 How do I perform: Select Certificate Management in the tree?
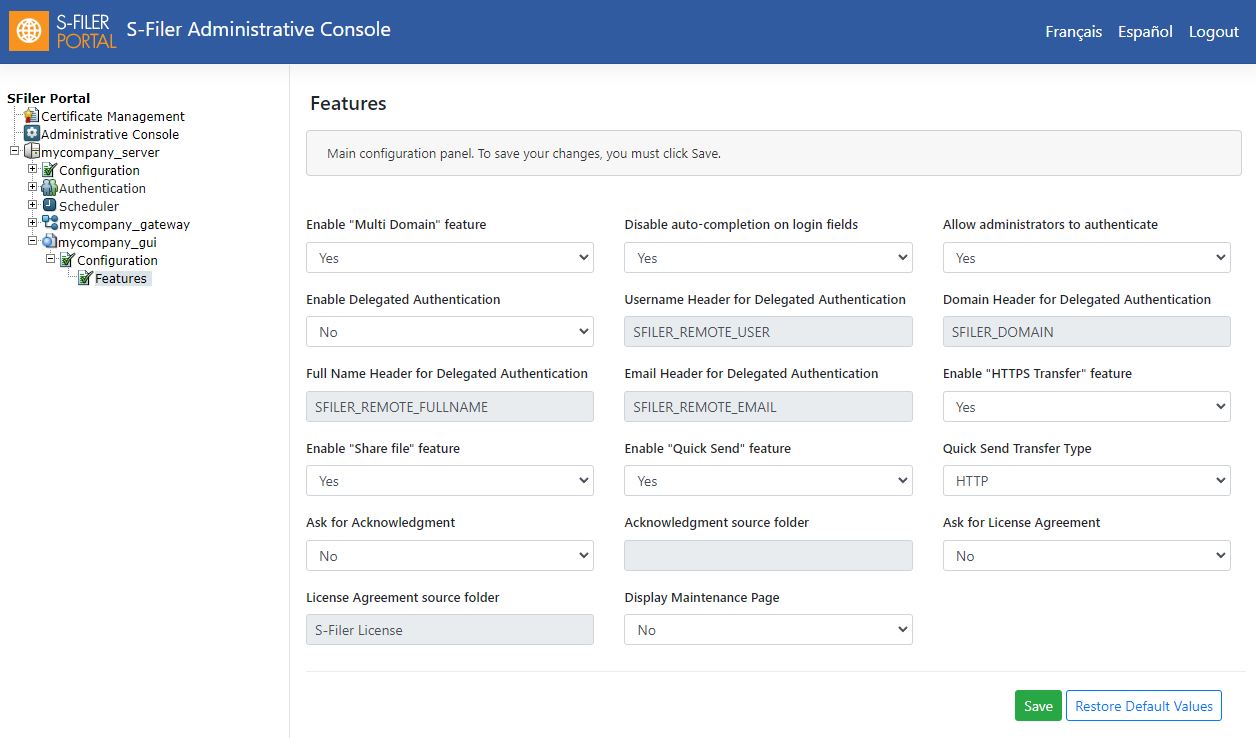113,116
